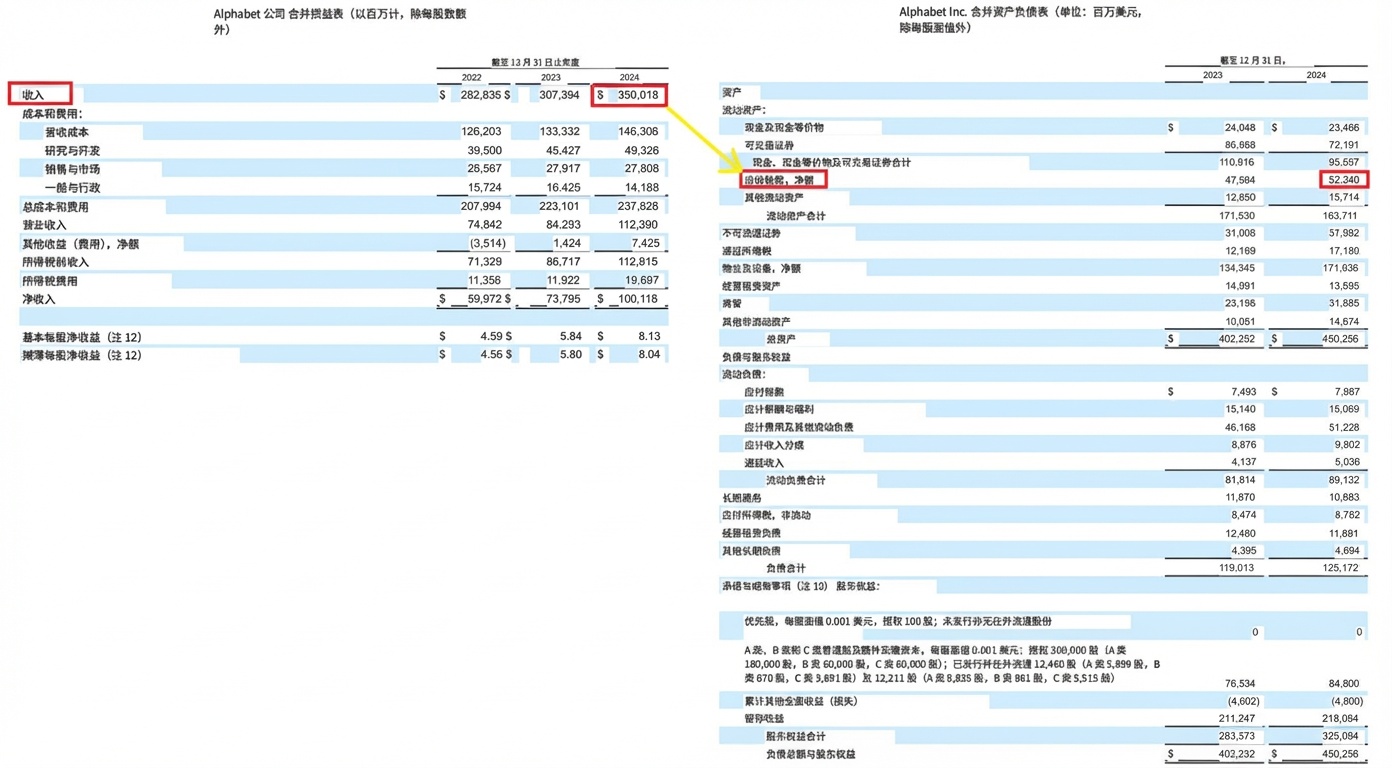Click the 2024 basic EPS value 8.13

[x=648, y=337]
